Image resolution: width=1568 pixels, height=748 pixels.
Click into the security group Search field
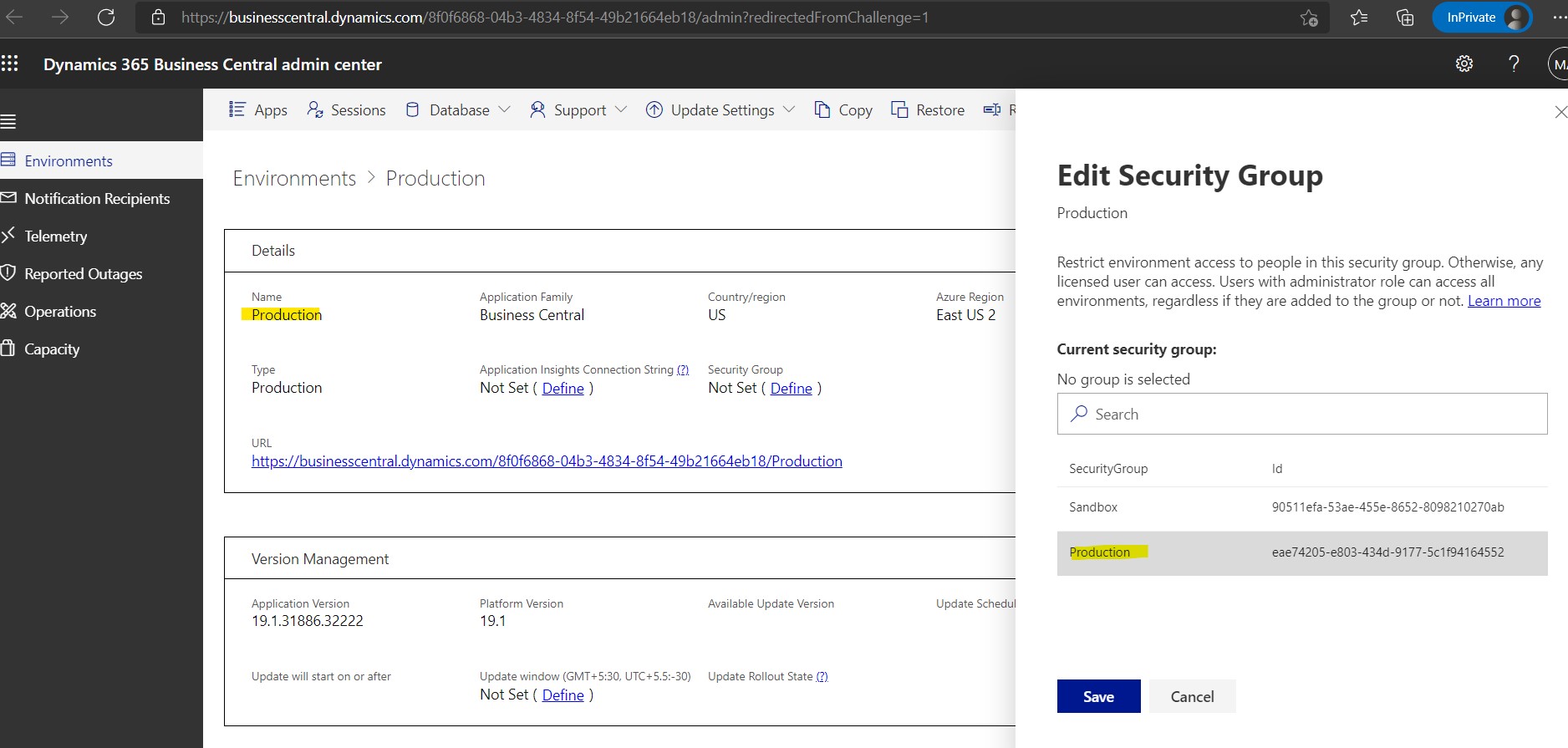pyautogui.click(x=1302, y=414)
